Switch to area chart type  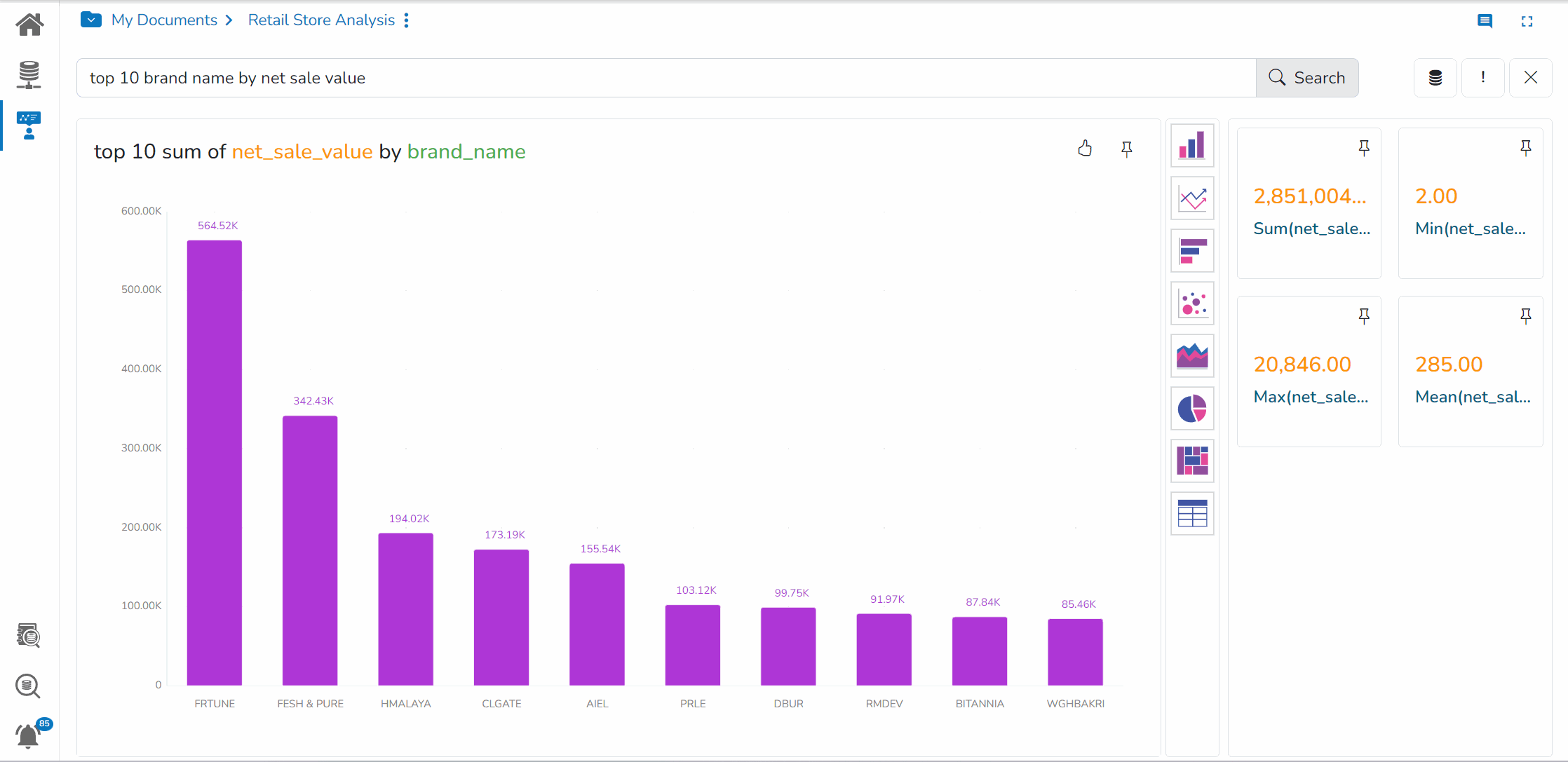pyautogui.click(x=1192, y=355)
